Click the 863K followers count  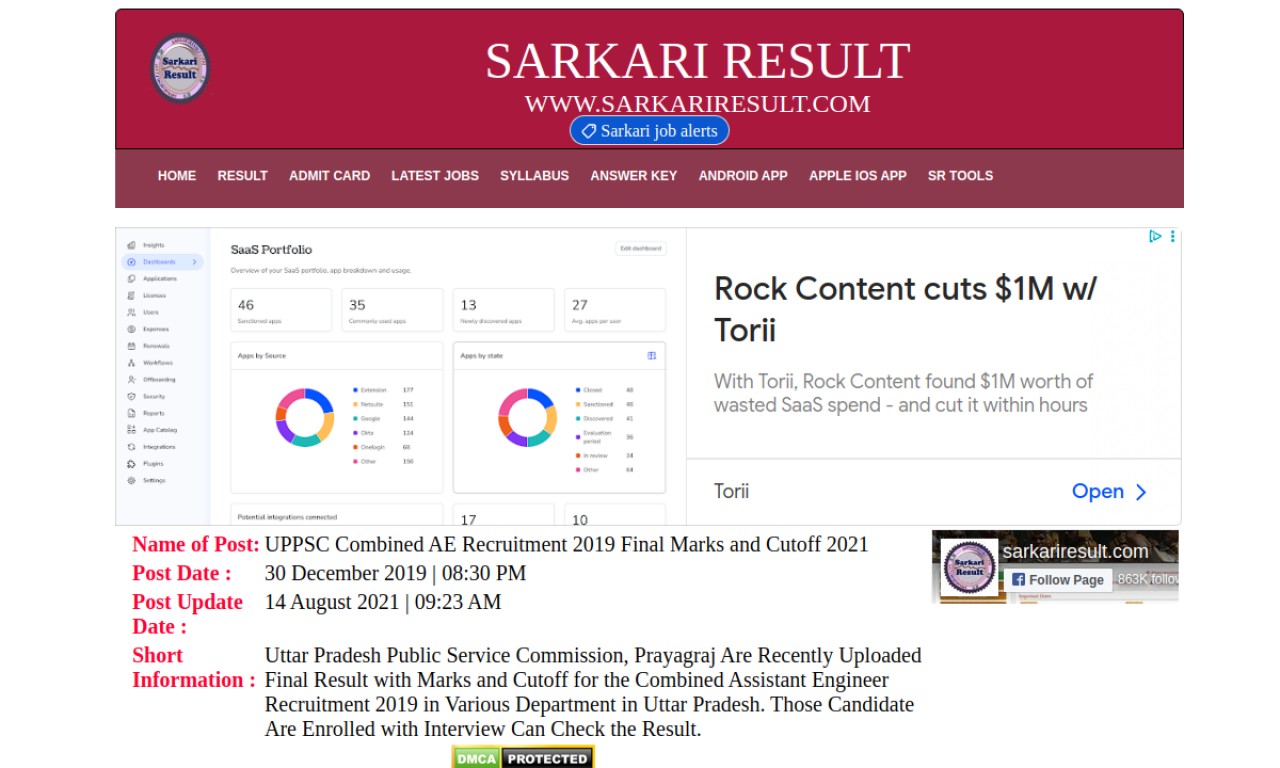1148,580
